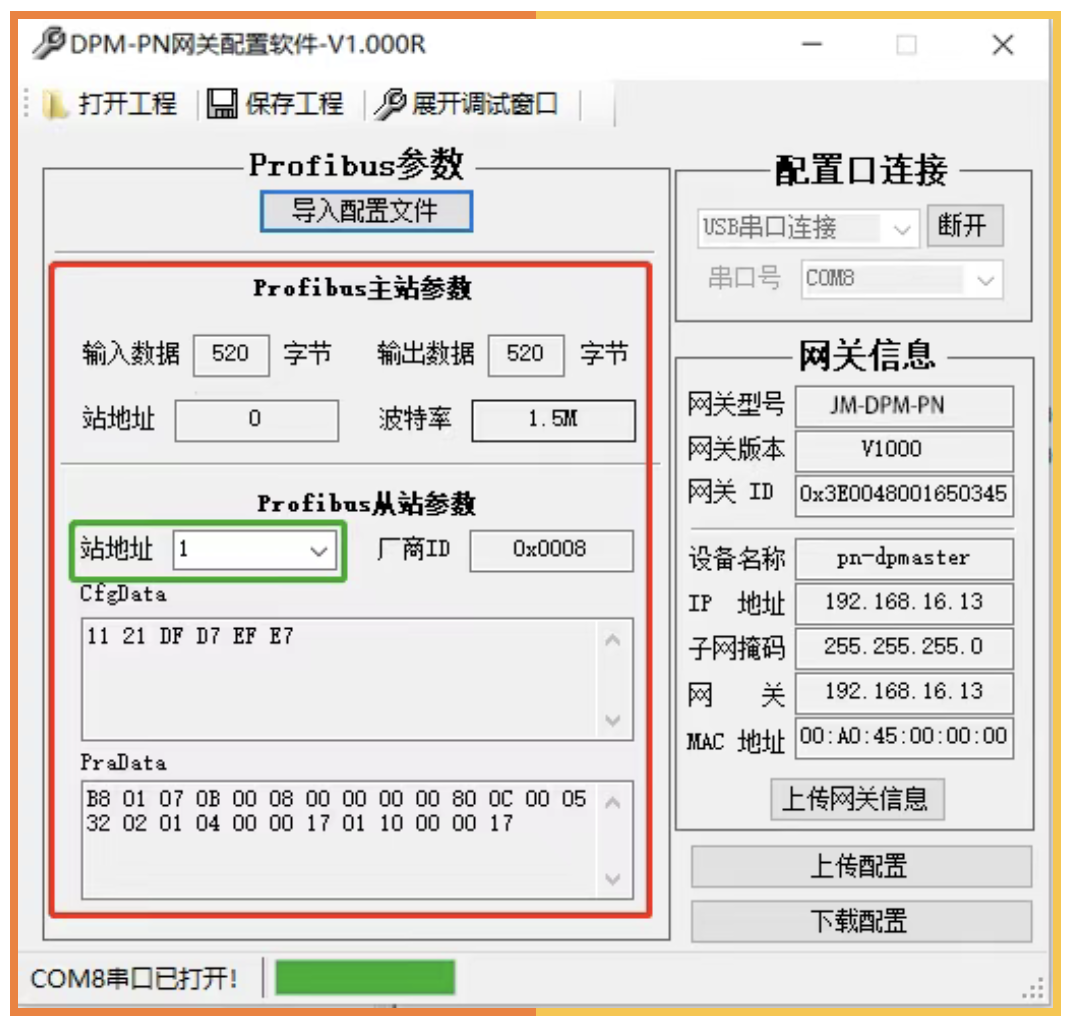Click the gateway app icon in the title bar

[49, 45]
